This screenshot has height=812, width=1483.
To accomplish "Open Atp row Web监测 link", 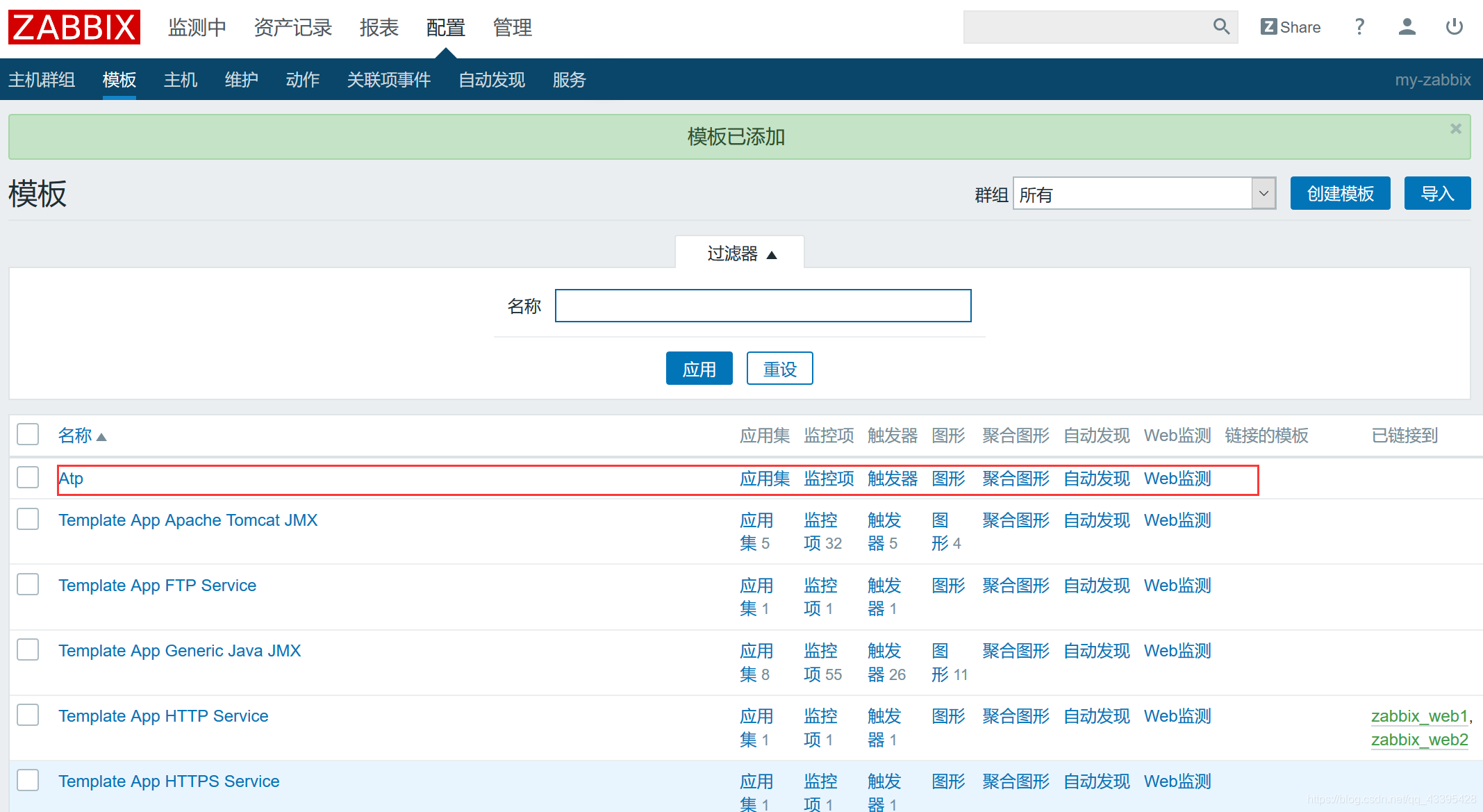I will coord(1177,479).
